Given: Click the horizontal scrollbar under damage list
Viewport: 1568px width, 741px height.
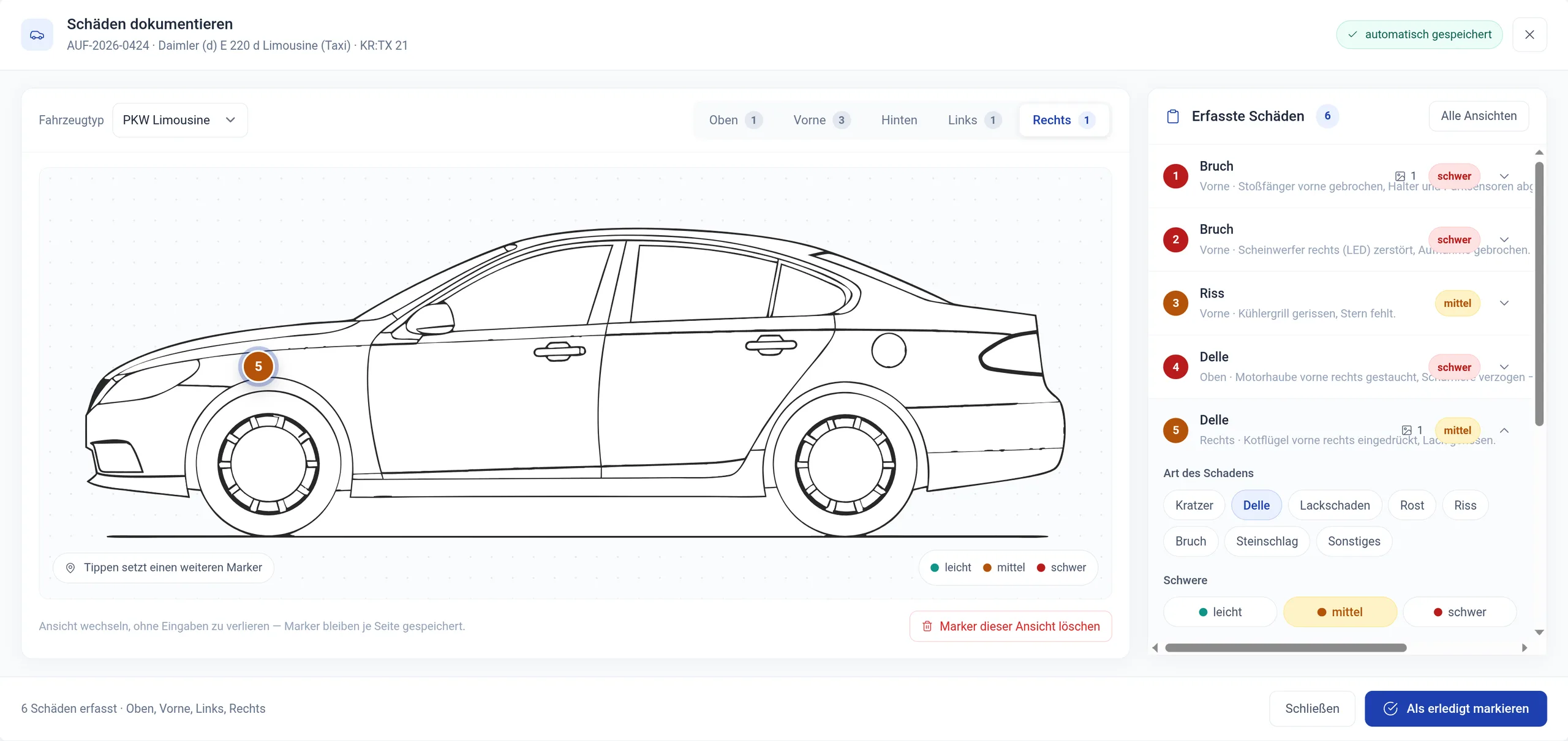Looking at the screenshot, I should 1286,648.
